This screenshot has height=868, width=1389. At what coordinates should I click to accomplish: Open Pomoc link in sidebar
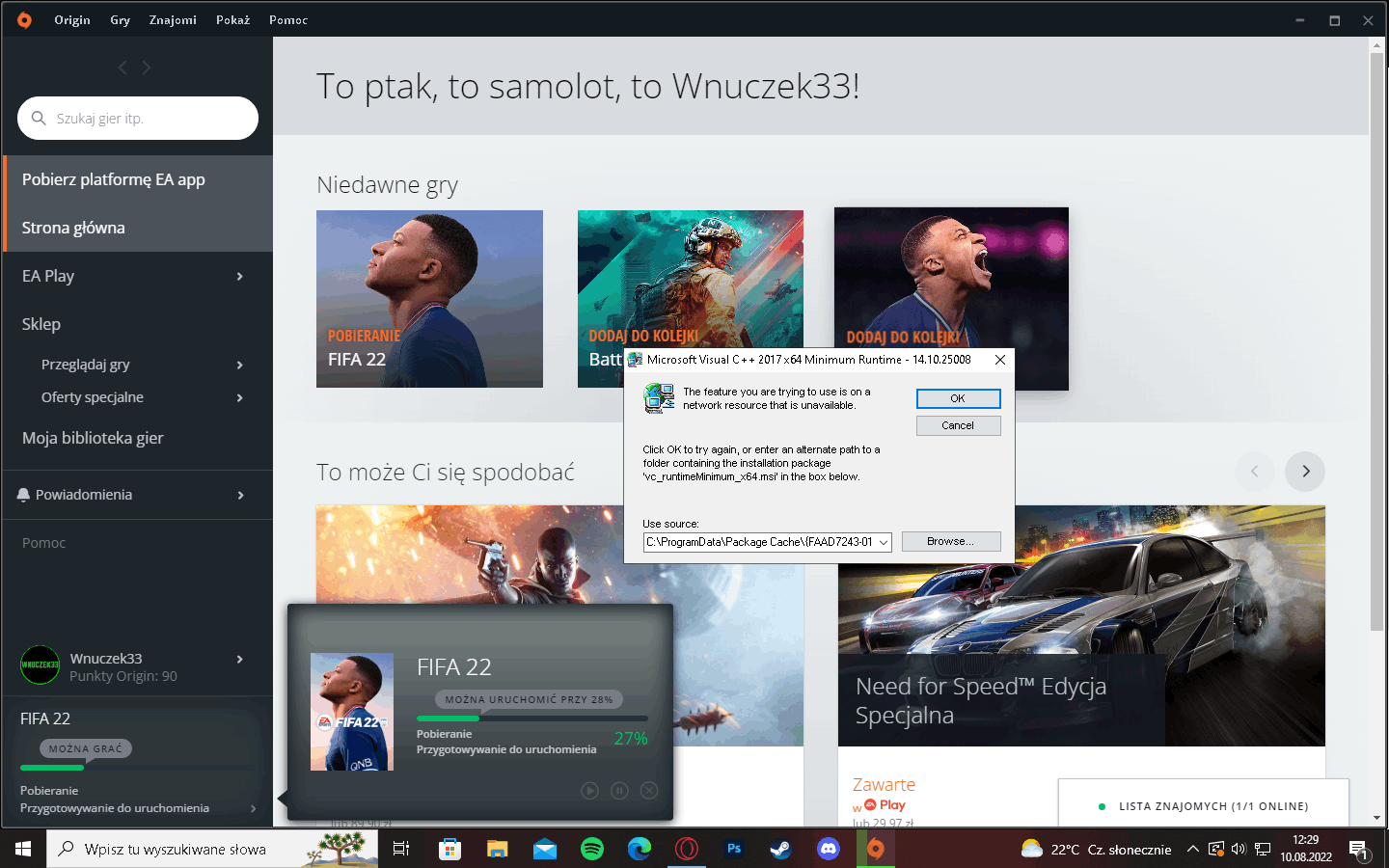(x=44, y=543)
